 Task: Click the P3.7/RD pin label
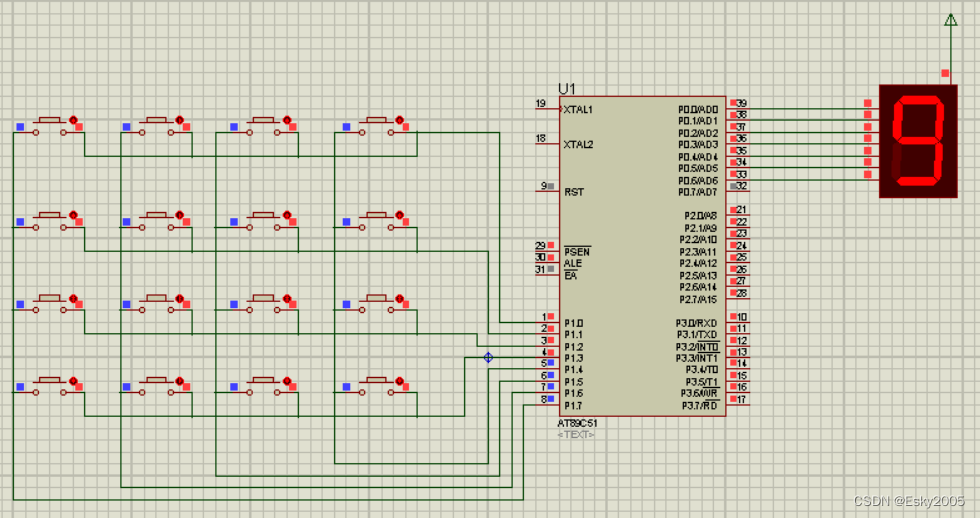[699, 406]
